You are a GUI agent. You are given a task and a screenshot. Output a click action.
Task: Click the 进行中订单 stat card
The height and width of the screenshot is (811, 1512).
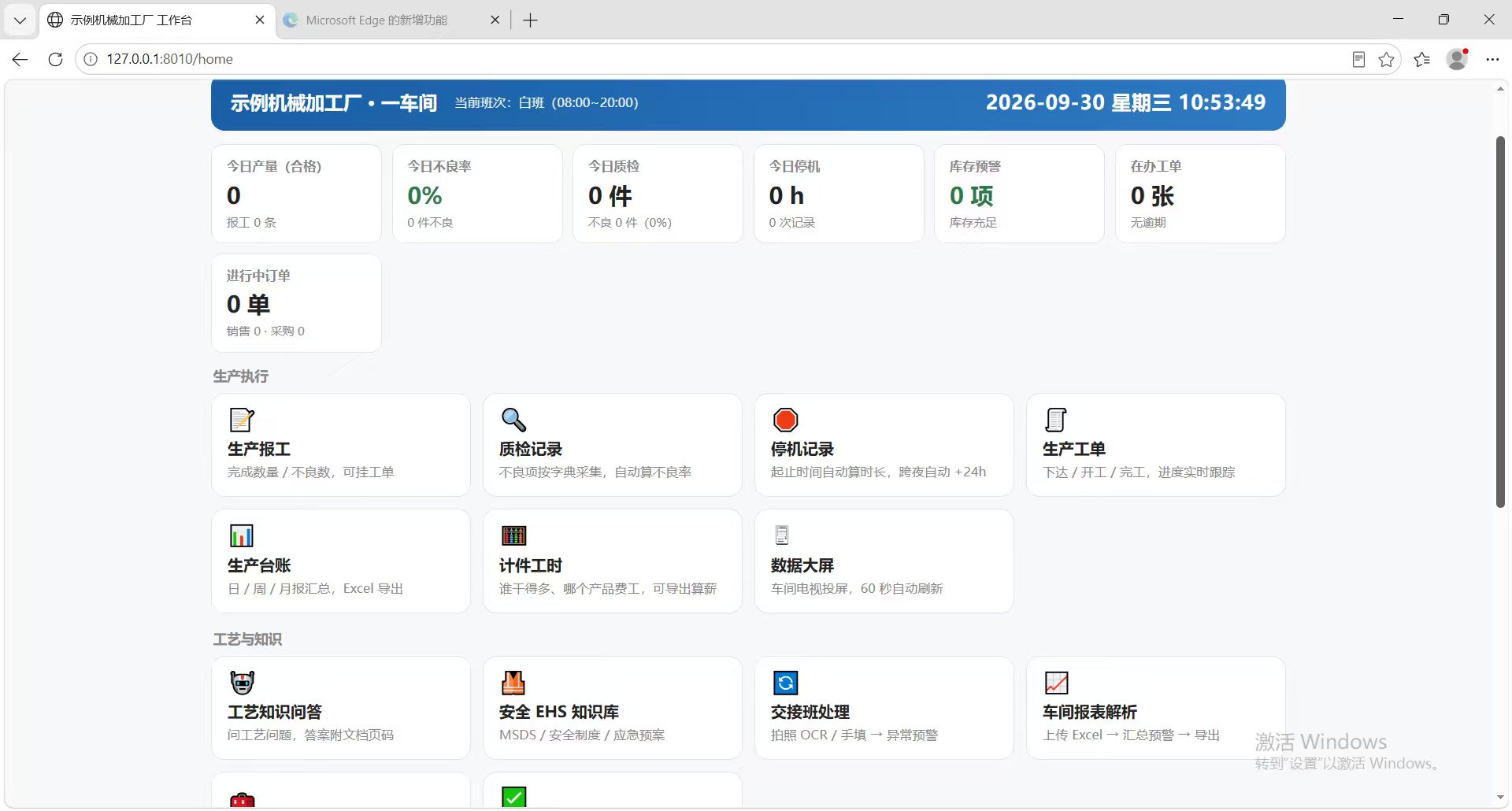pos(296,303)
